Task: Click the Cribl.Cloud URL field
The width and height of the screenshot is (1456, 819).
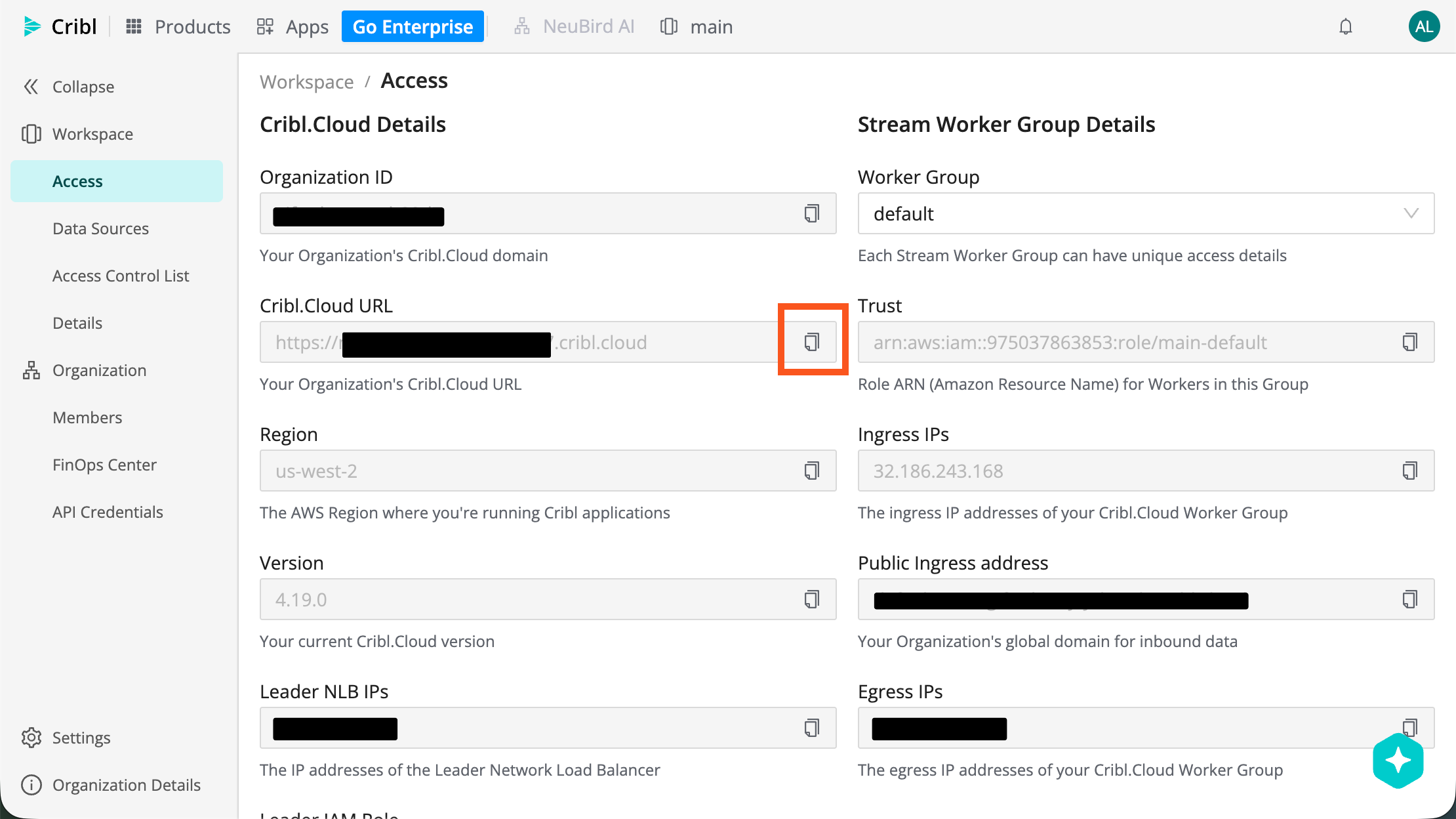Action: [x=548, y=342]
